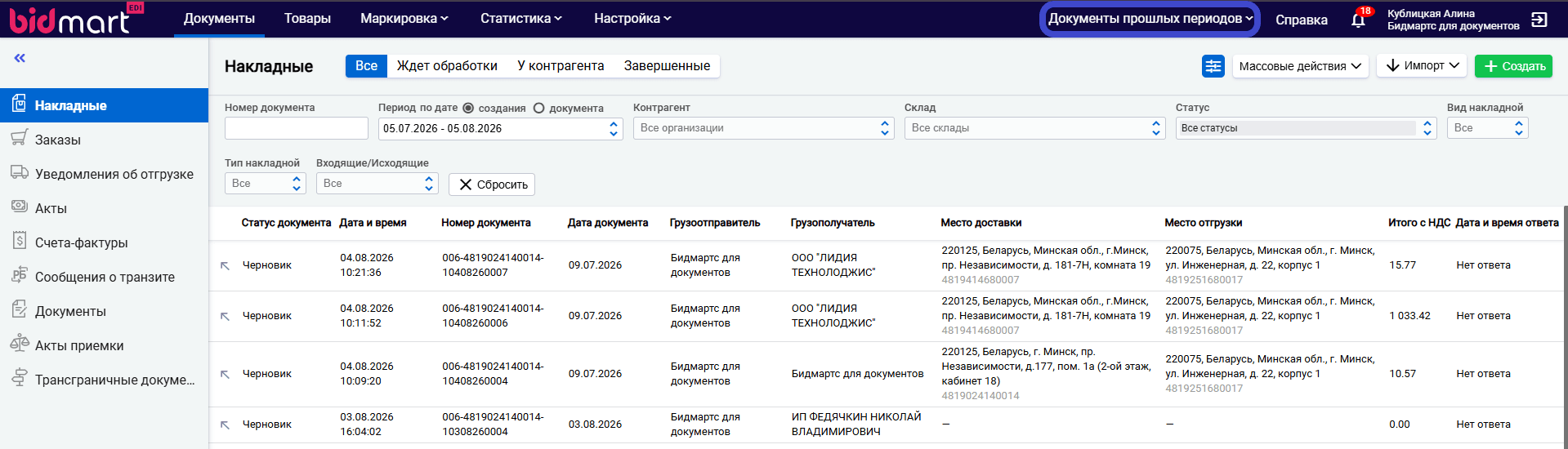This screenshot has height=449, width=1568.
Task: Open Документы прошлых периодов dropdown
Action: tap(1150, 19)
